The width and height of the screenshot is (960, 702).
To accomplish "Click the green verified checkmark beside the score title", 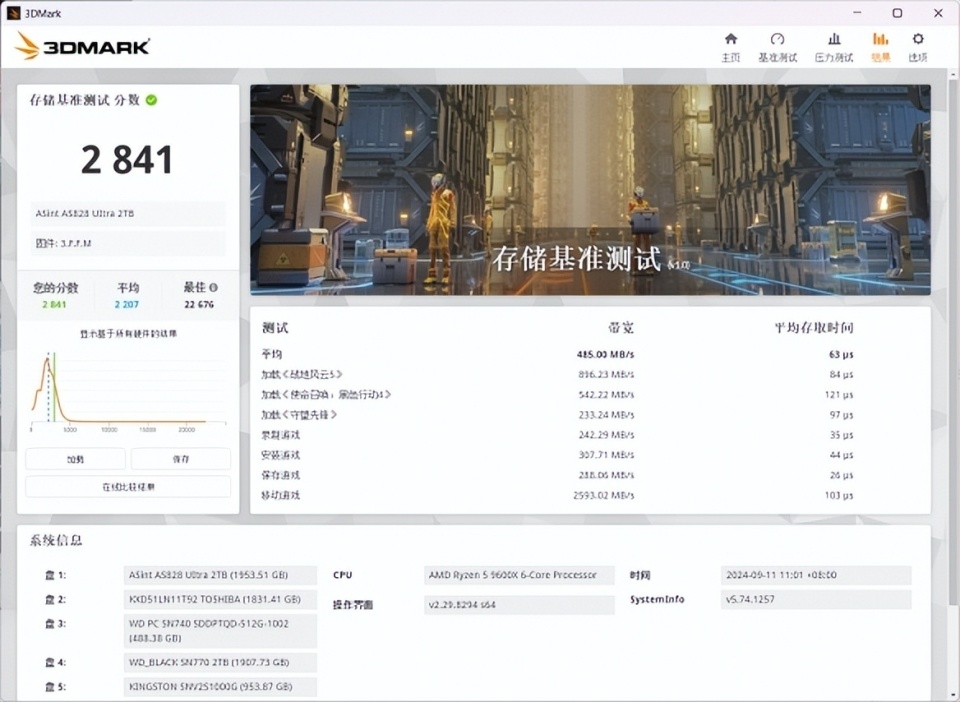I will pyautogui.click(x=151, y=100).
